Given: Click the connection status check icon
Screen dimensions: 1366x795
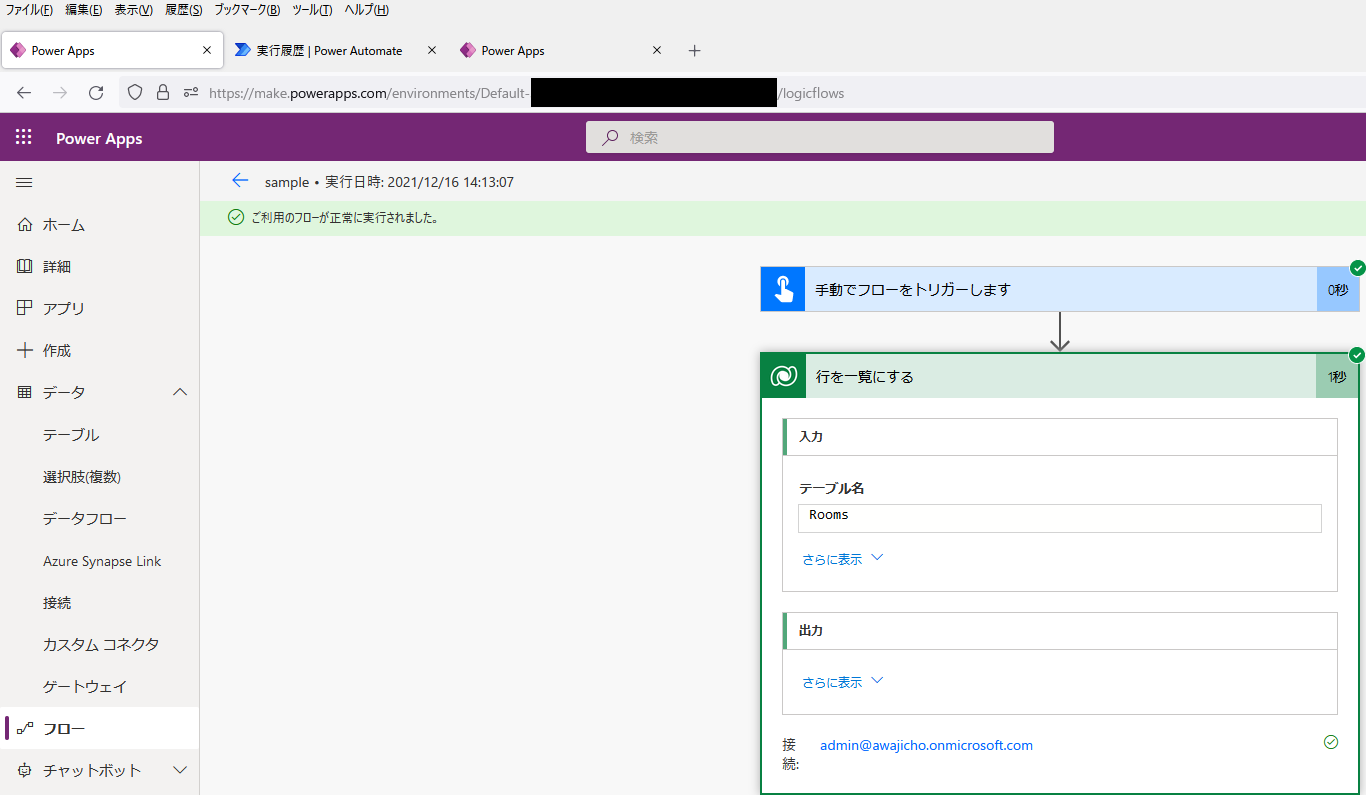Looking at the screenshot, I should point(1330,742).
